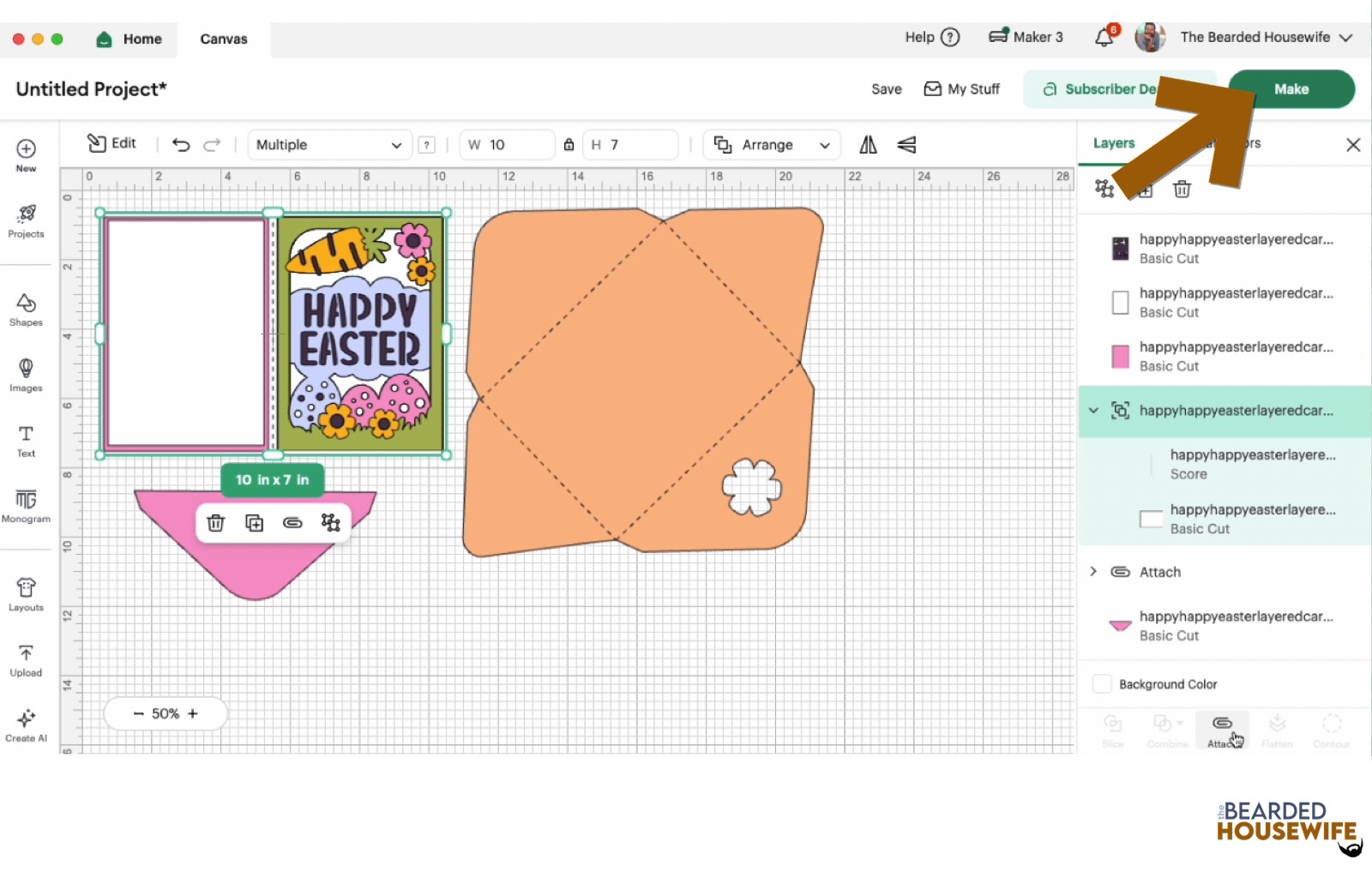Click the green Make button
Image resolution: width=1372 pixels, height=872 pixels.
(1291, 89)
